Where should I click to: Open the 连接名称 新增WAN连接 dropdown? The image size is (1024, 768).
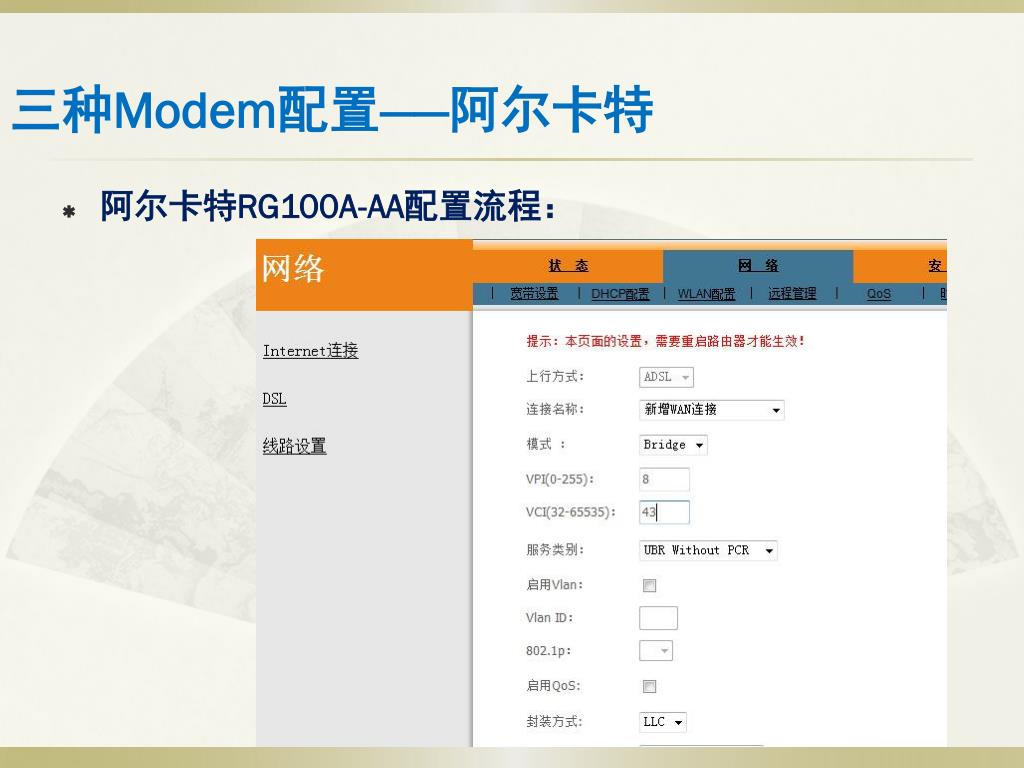coord(711,409)
